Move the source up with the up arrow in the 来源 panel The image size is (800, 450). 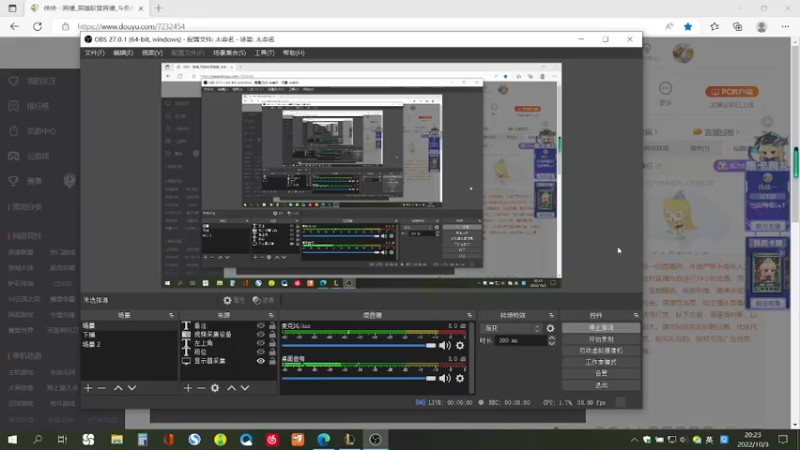(x=231, y=388)
